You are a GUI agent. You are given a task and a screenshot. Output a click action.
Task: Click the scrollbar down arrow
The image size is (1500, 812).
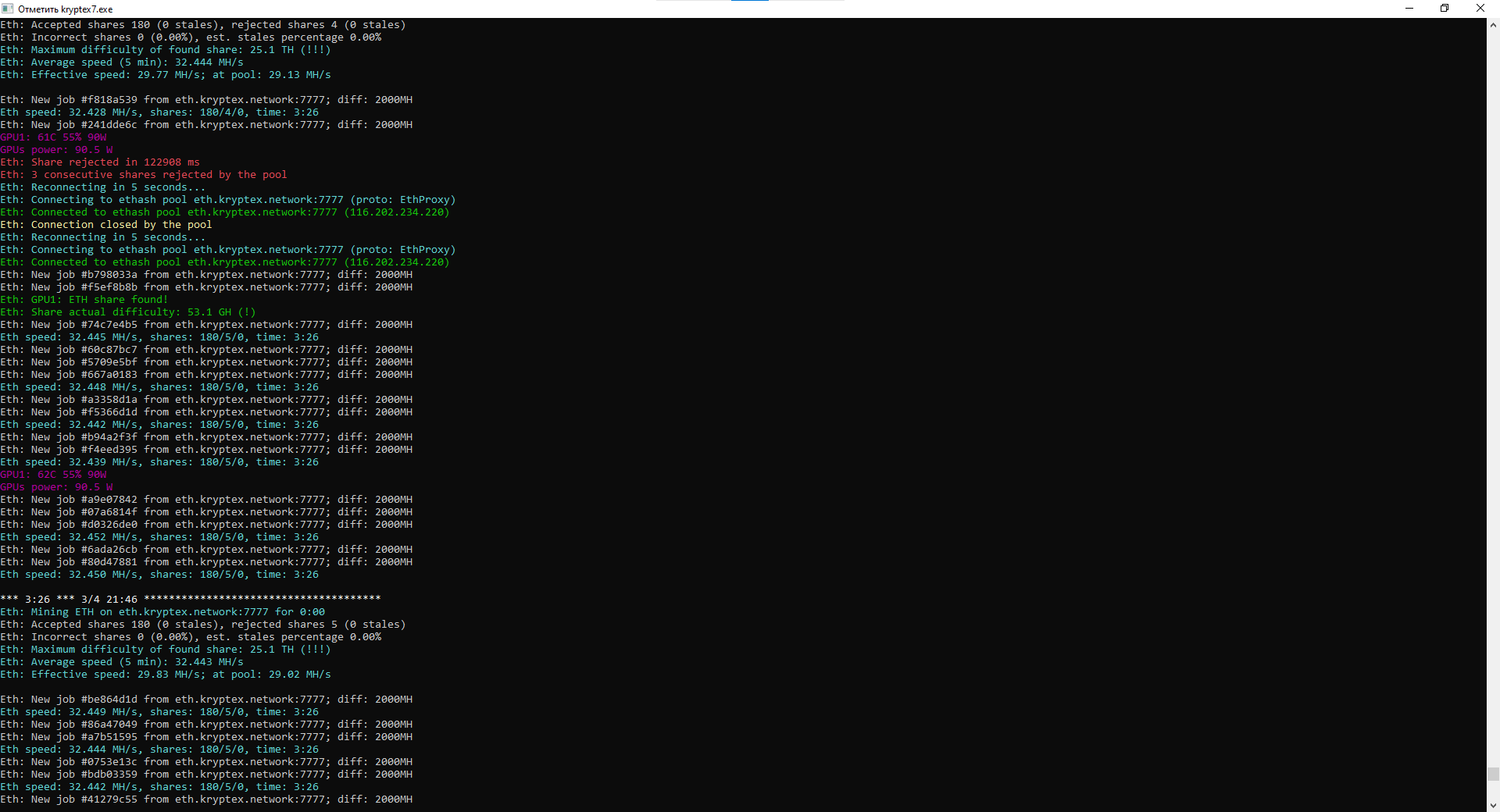click(1493, 805)
